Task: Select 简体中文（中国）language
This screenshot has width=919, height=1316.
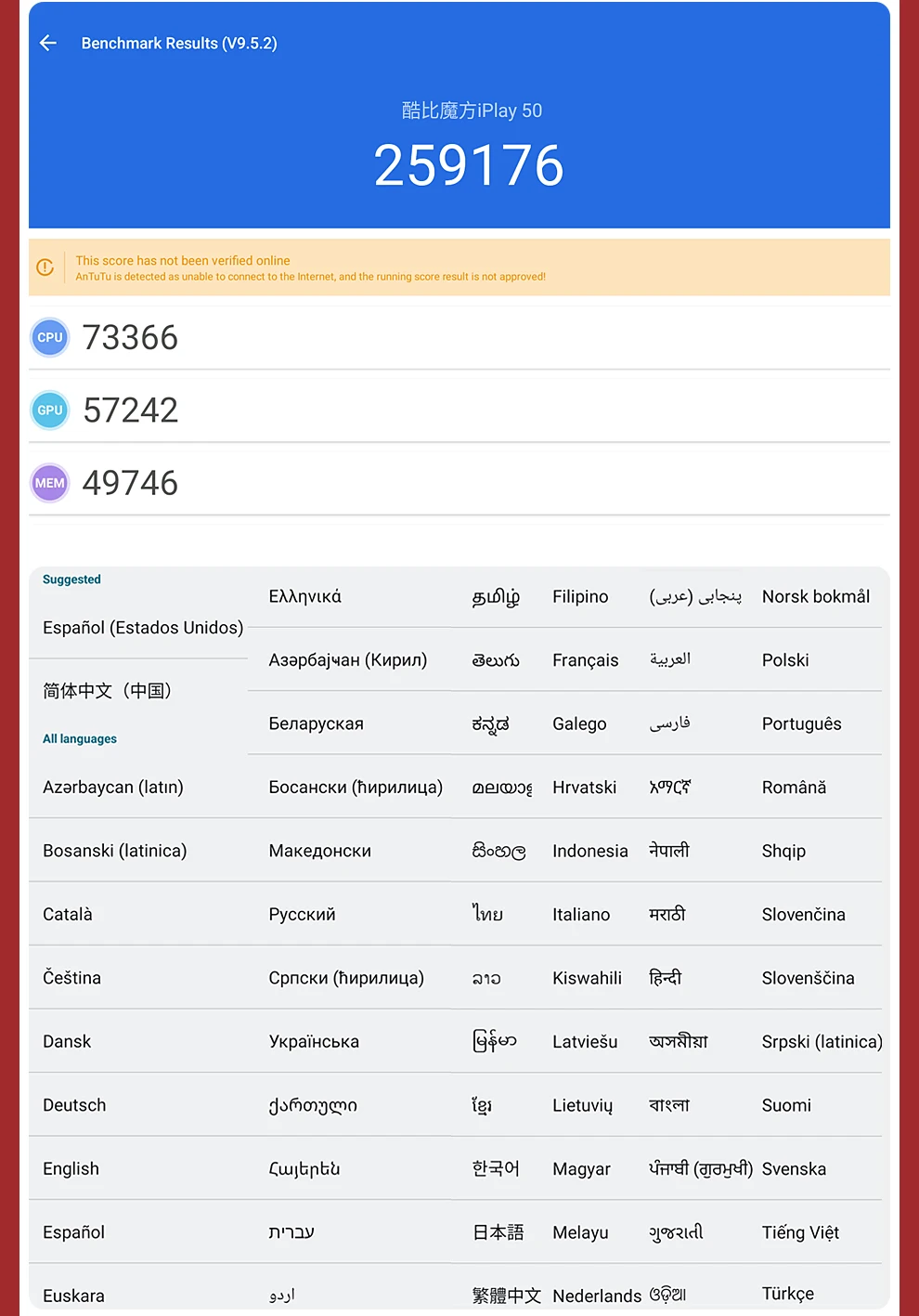Action: click(108, 691)
